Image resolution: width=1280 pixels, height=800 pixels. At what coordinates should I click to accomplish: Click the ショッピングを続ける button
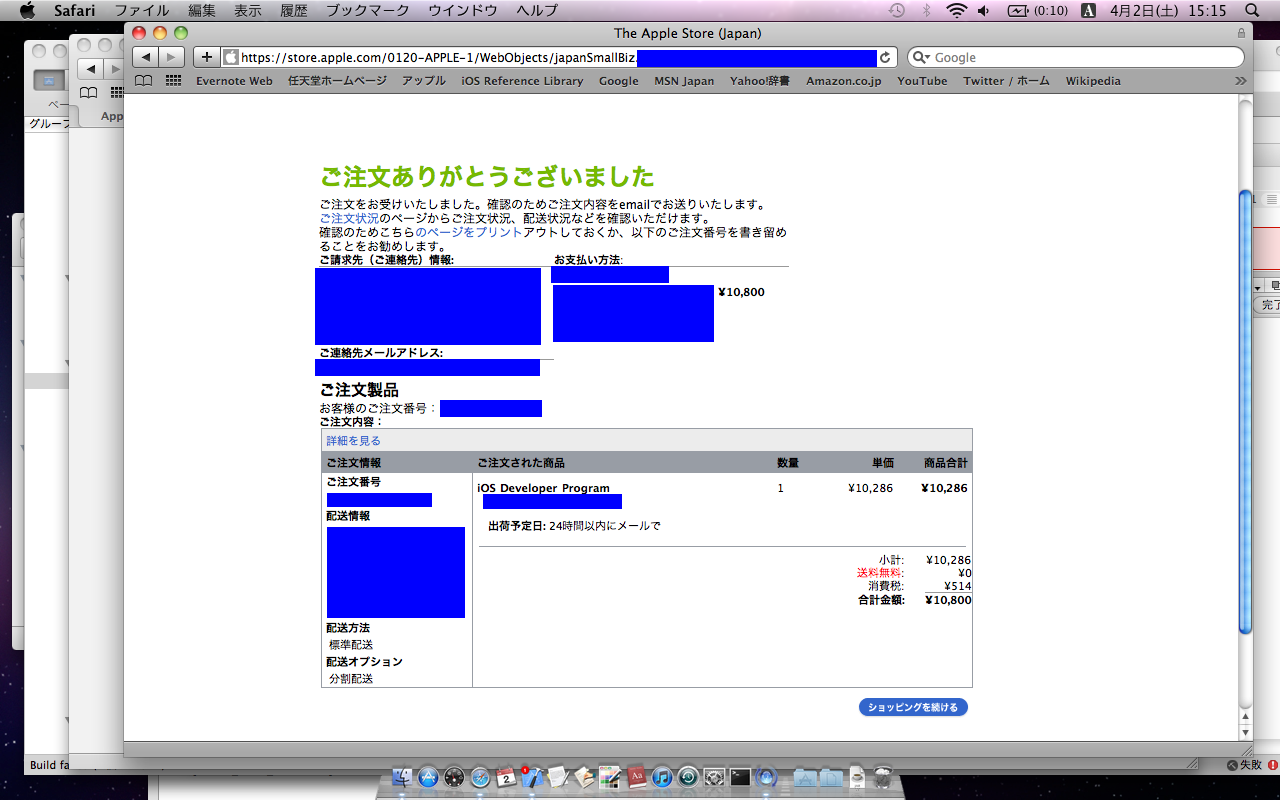coord(913,707)
